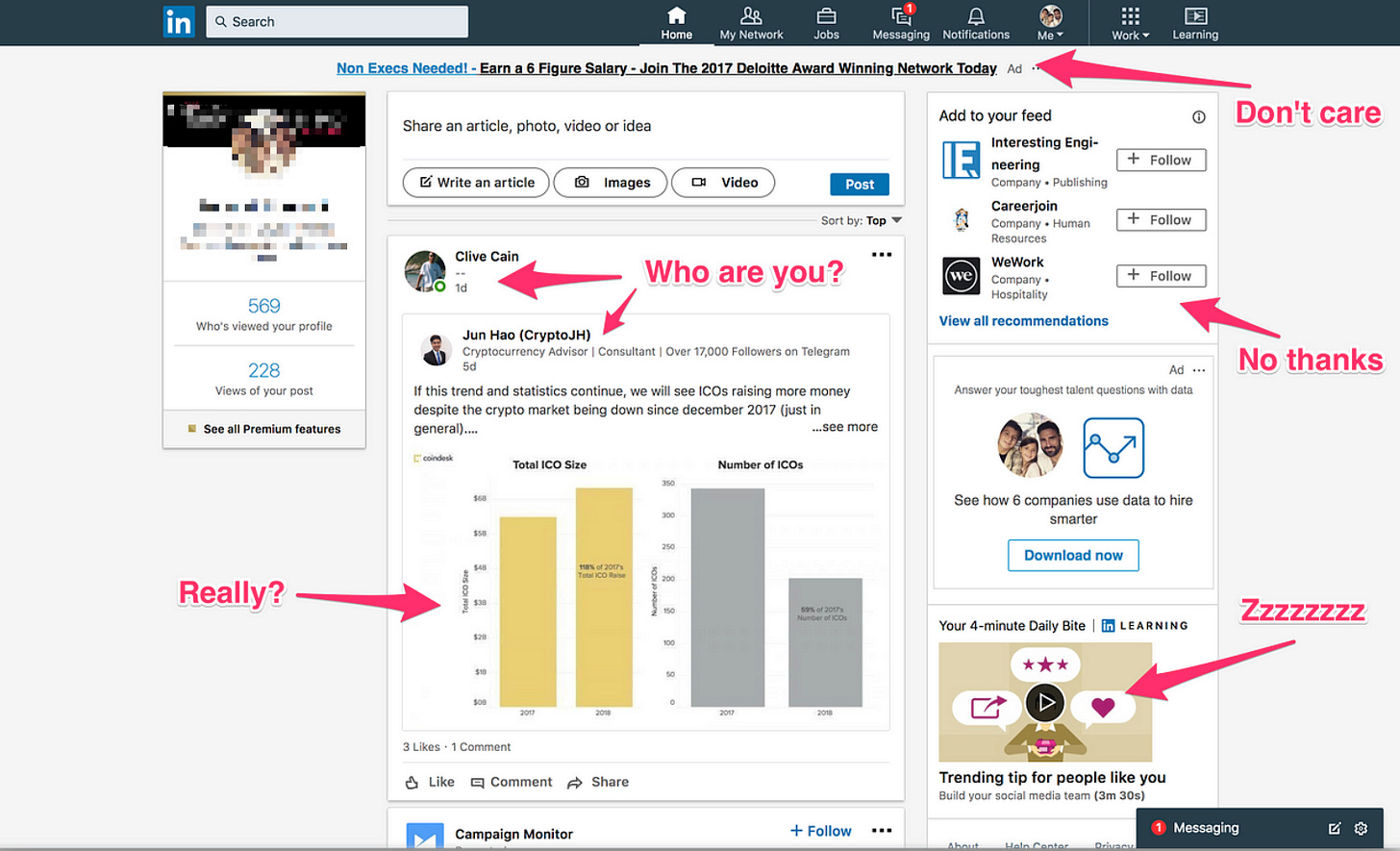1400x851 pixels.
Task: Click the LinkedIn logo icon
Action: (179, 21)
